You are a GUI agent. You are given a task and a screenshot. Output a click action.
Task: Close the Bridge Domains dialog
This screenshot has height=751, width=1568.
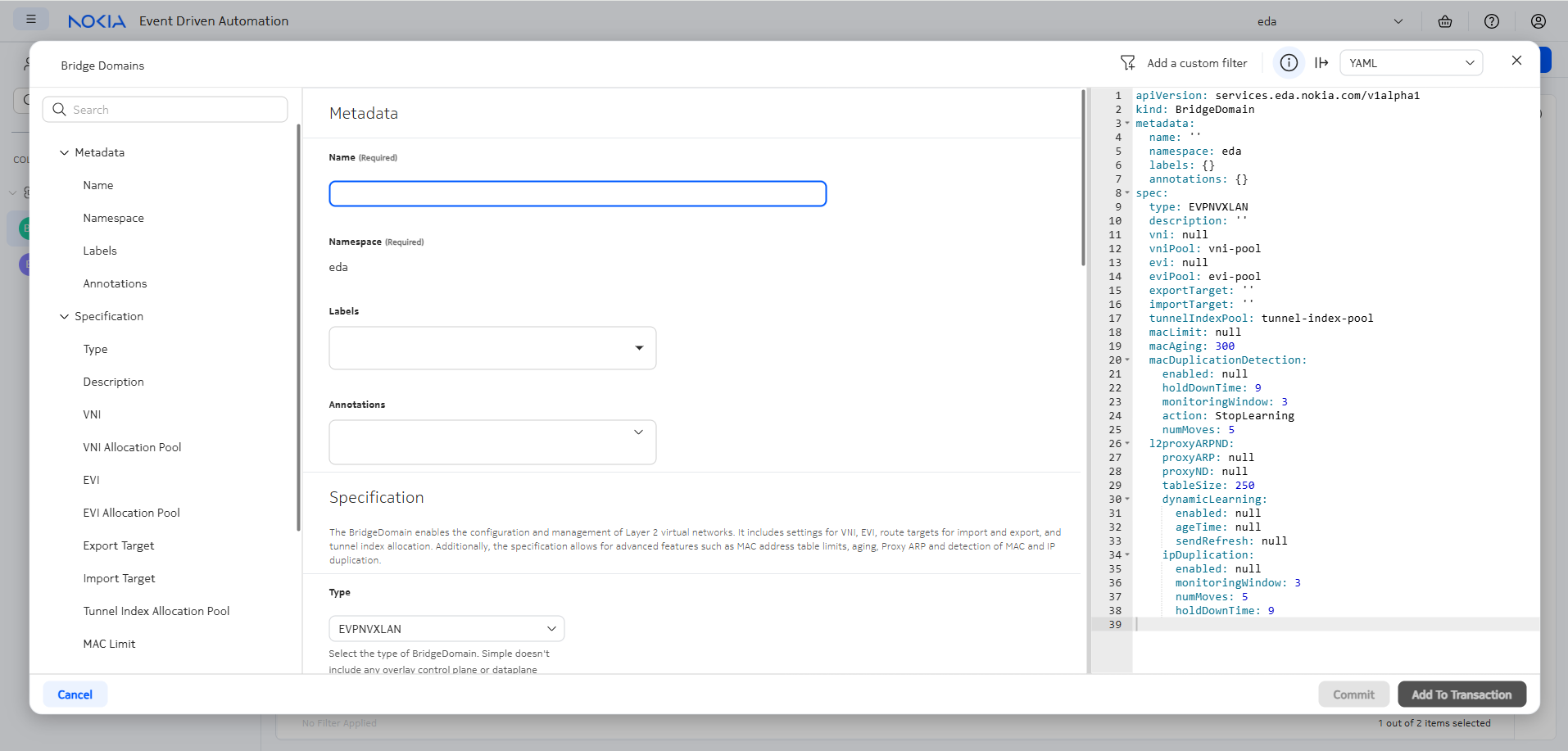[1516, 61]
